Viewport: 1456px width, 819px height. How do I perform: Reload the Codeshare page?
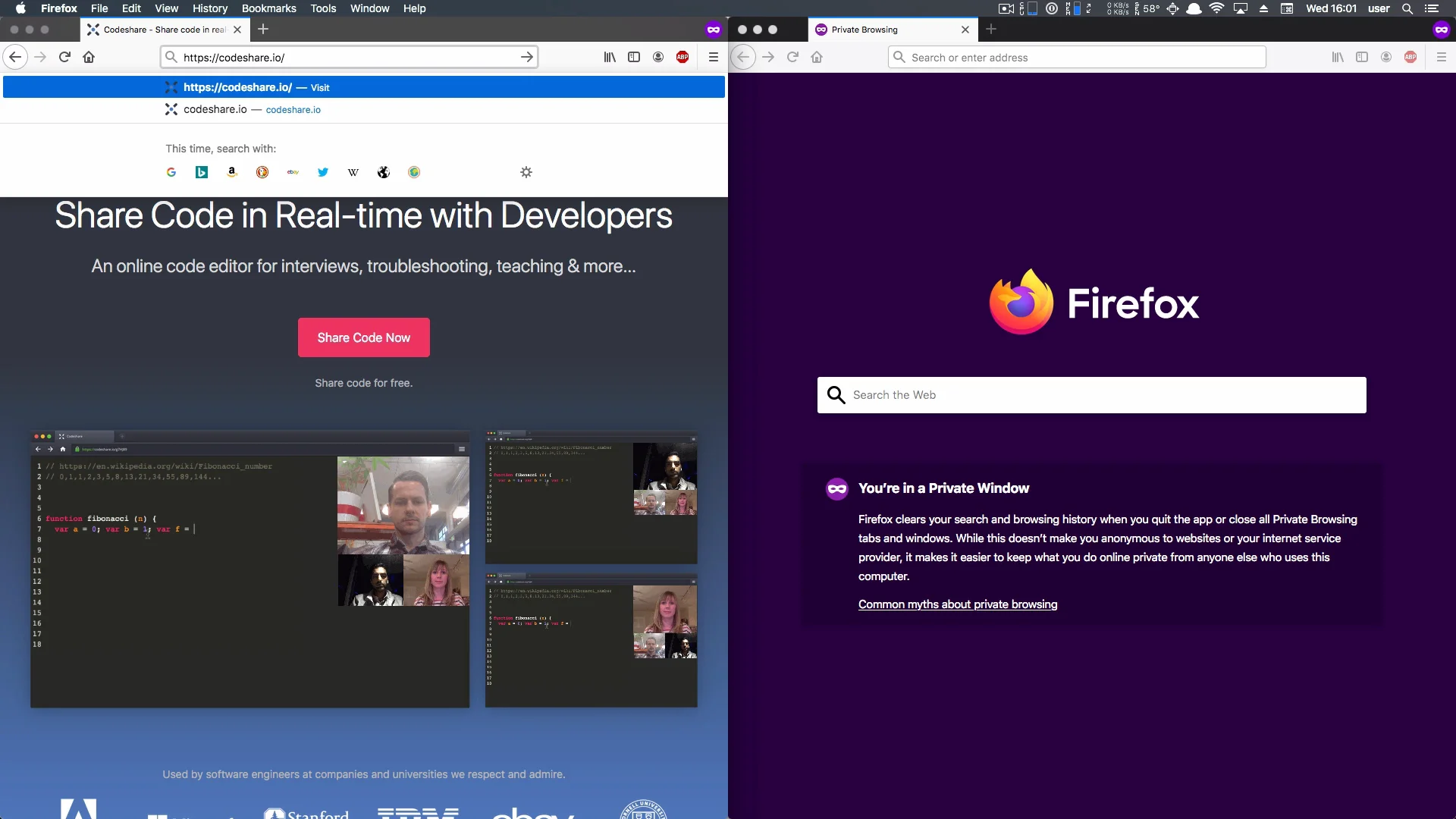64,57
